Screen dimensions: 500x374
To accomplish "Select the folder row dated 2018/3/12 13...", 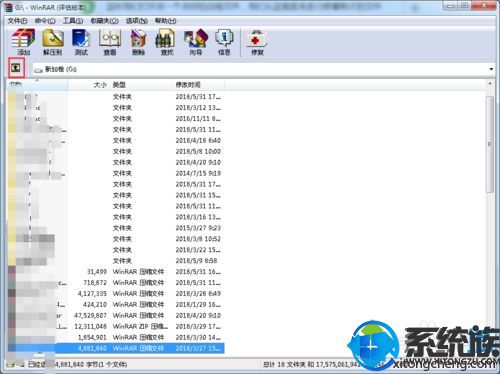I will pos(116,108).
